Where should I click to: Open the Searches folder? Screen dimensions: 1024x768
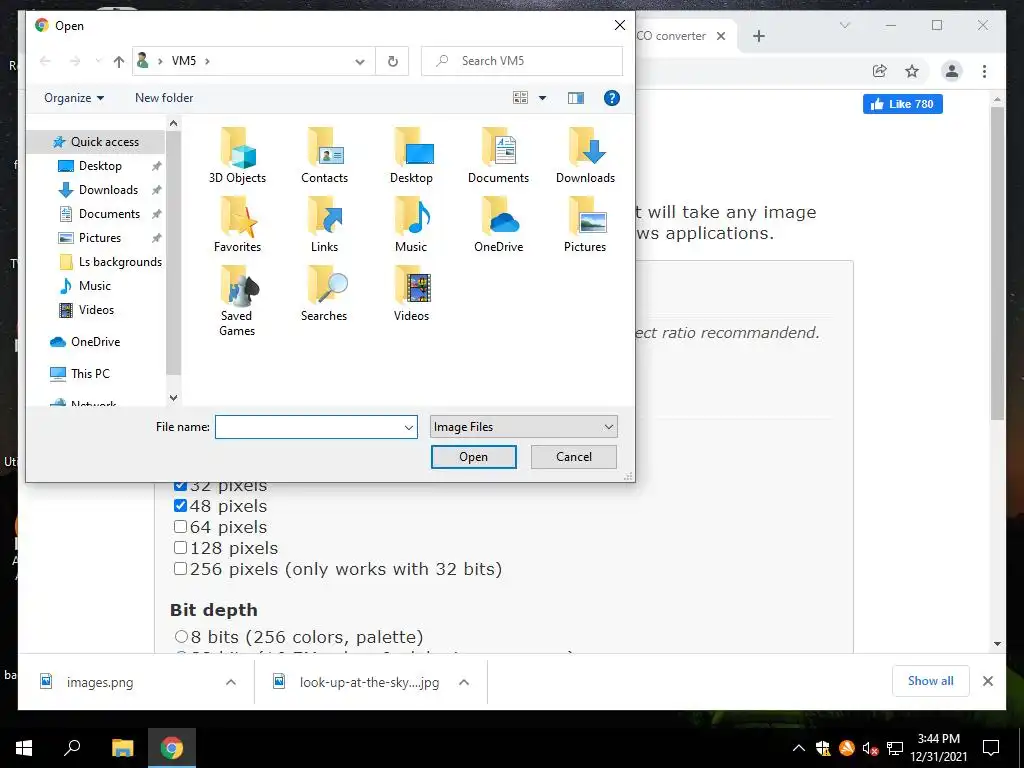click(x=325, y=294)
